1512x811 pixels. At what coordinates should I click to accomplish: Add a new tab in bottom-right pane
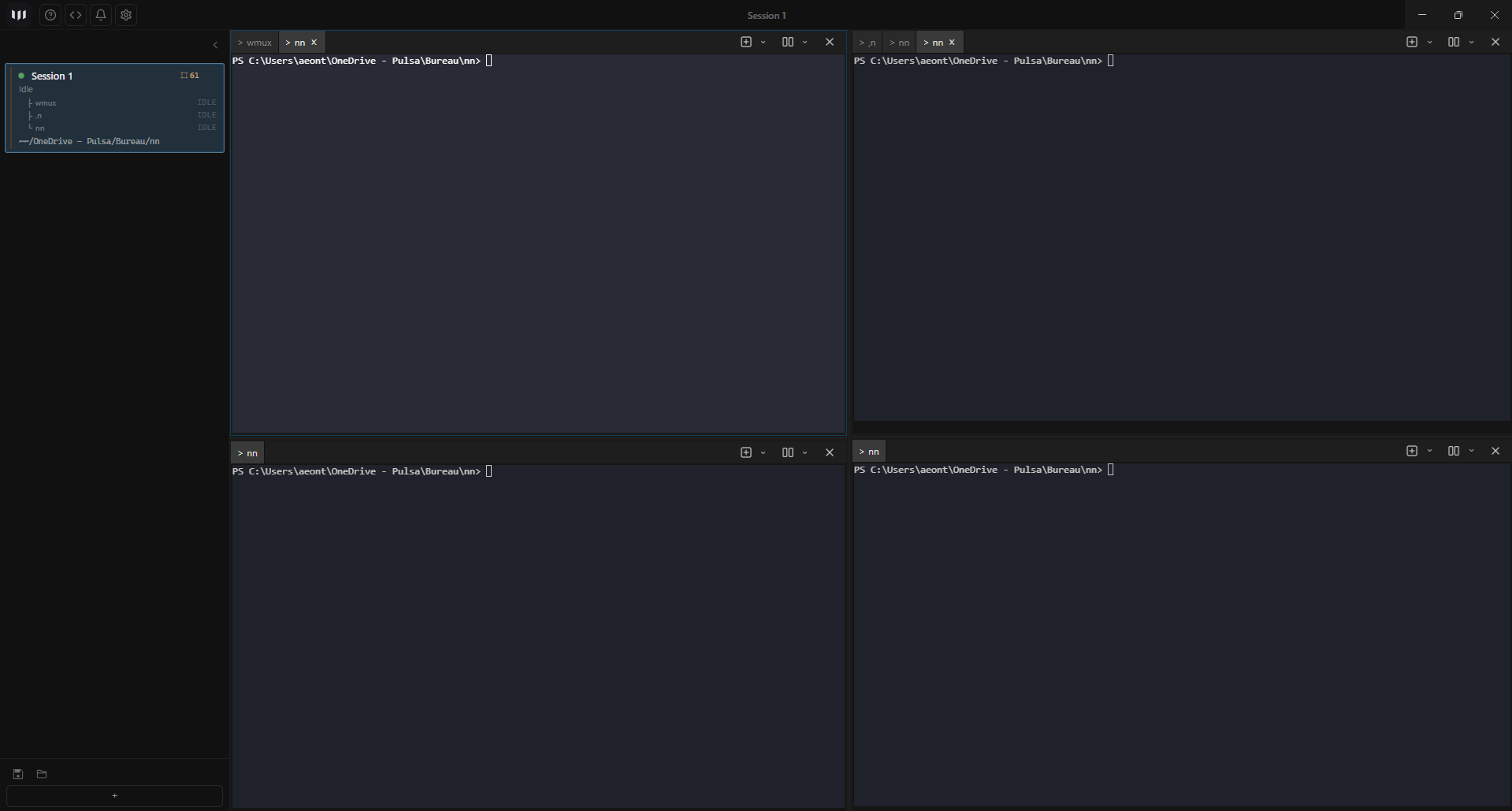pyautogui.click(x=1412, y=451)
